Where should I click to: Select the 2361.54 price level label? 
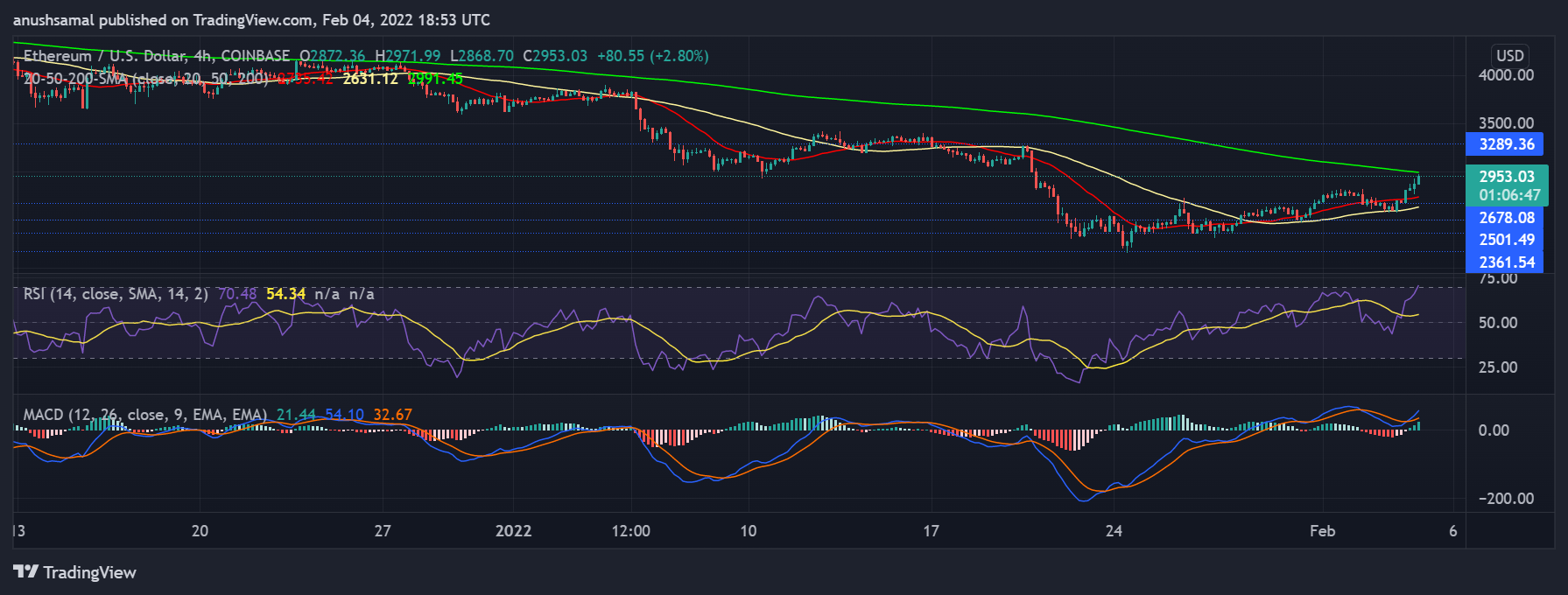(x=1506, y=262)
